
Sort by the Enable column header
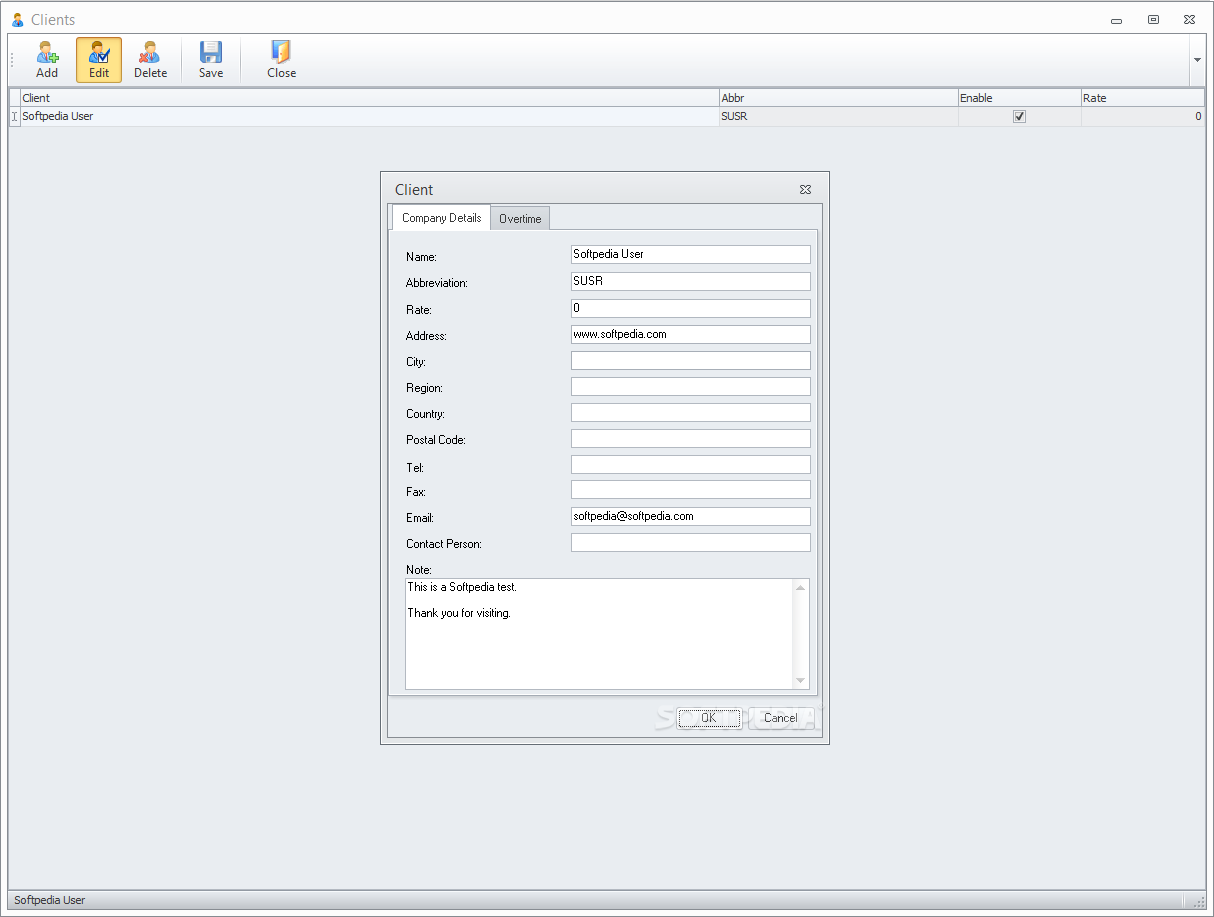tap(1019, 98)
